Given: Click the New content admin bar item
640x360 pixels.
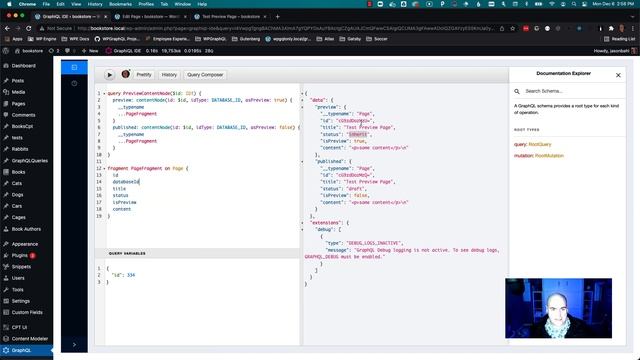Looking at the screenshot, I should [x=90, y=51].
